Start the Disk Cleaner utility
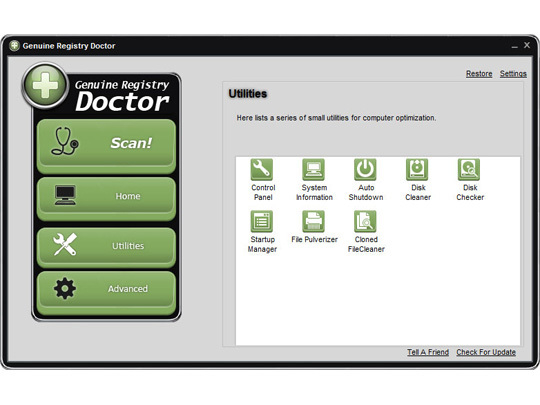Image resolution: width=540 pixels, height=405 pixels. tap(417, 169)
